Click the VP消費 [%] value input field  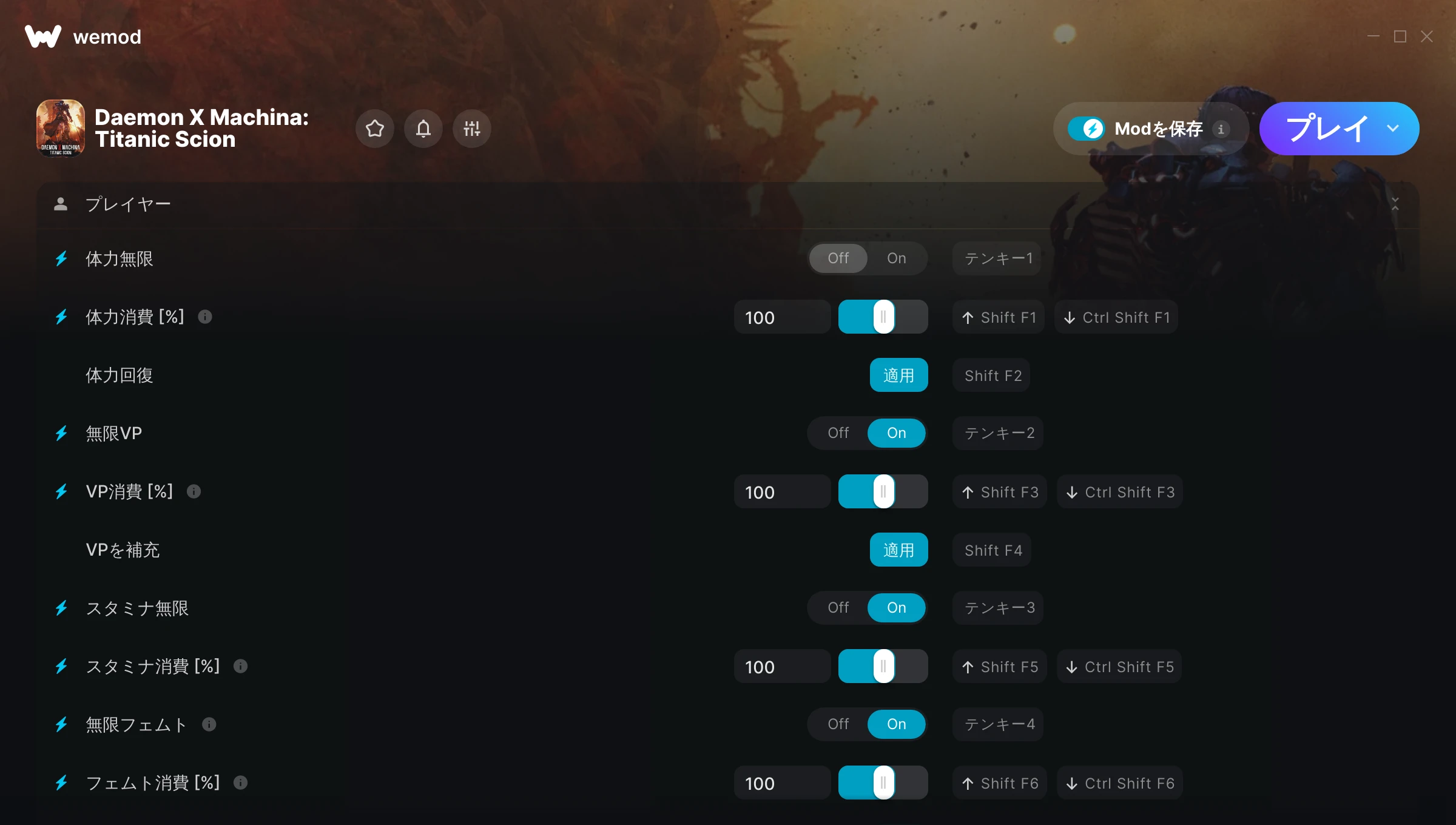(783, 491)
